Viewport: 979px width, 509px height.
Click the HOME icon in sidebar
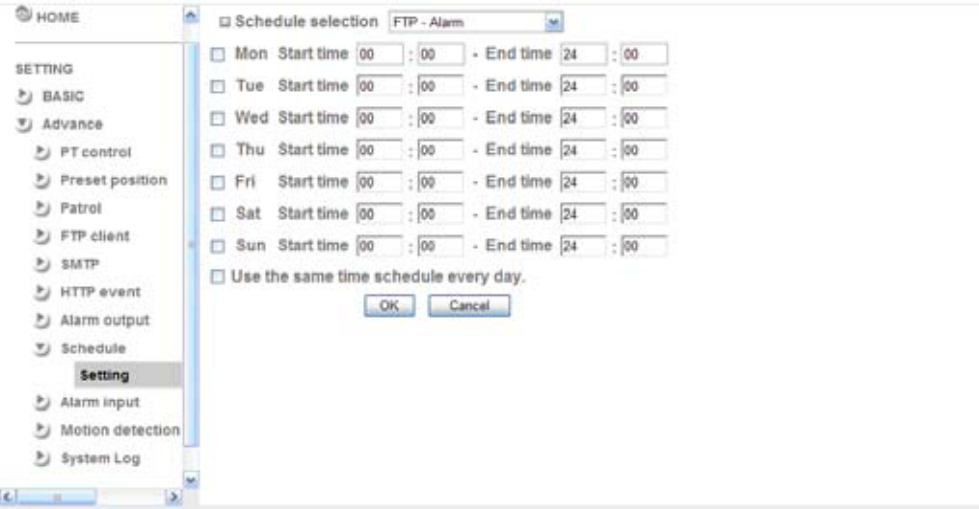pyautogui.click(x=24, y=15)
